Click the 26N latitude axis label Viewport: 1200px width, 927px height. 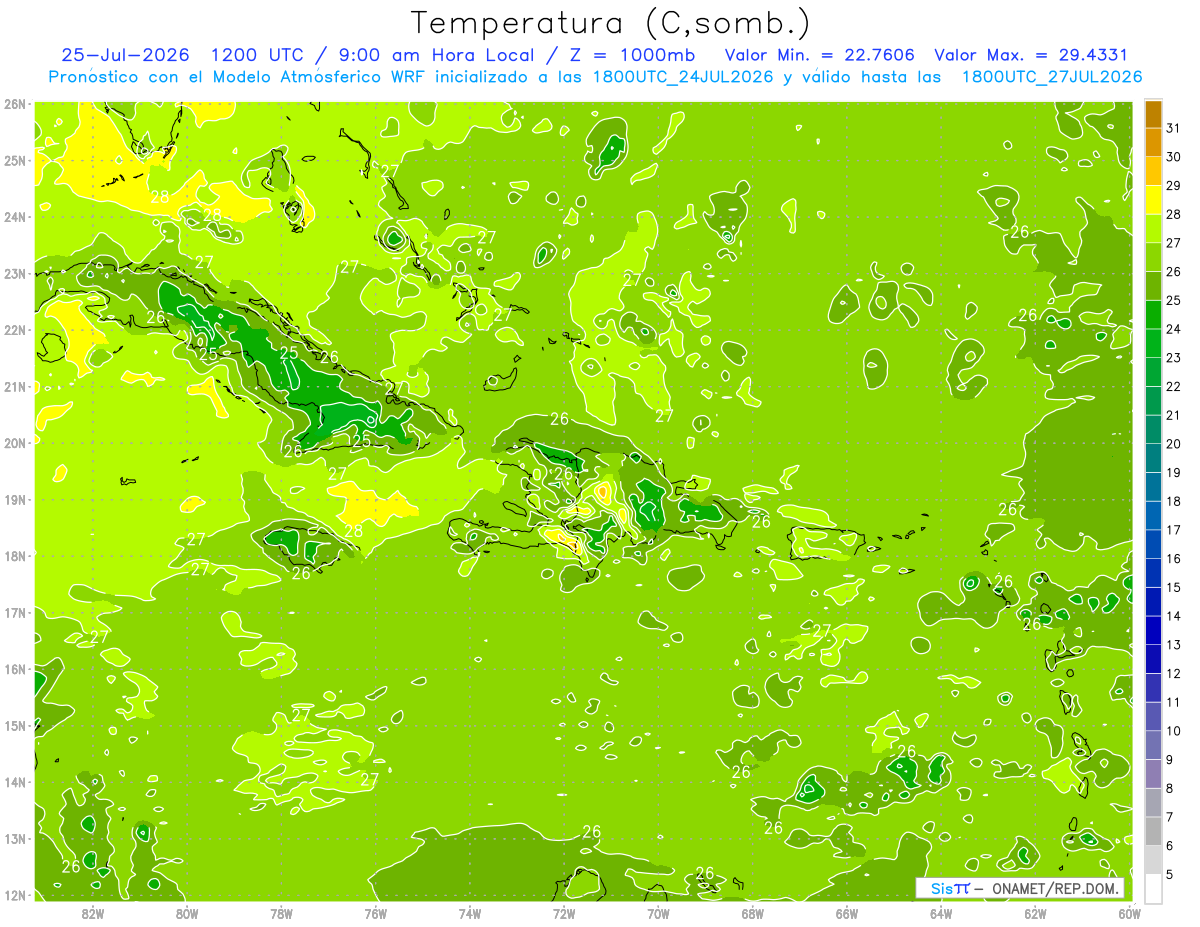point(14,103)
